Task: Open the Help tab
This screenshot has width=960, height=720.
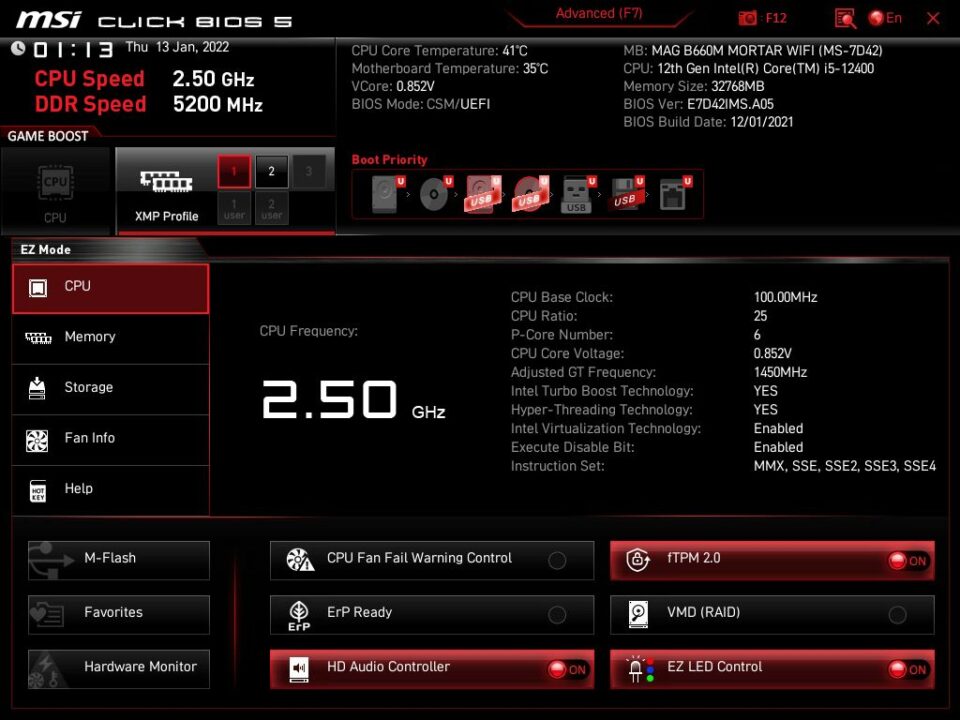Action: tap(111, 490)
